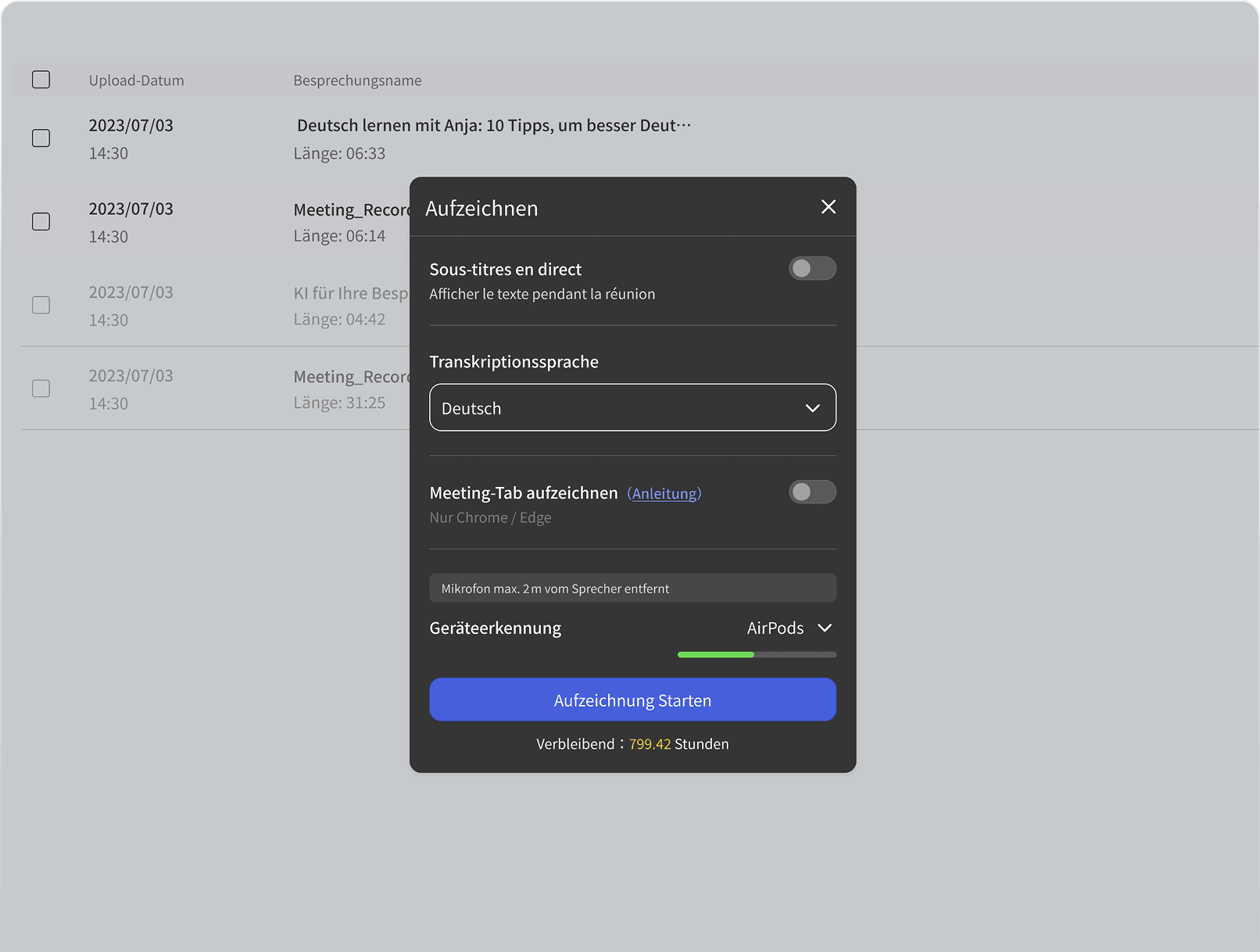Open the Transkriptionssprache Deutsch dropdown
The image size is (1260, 952).
point(632,407)
